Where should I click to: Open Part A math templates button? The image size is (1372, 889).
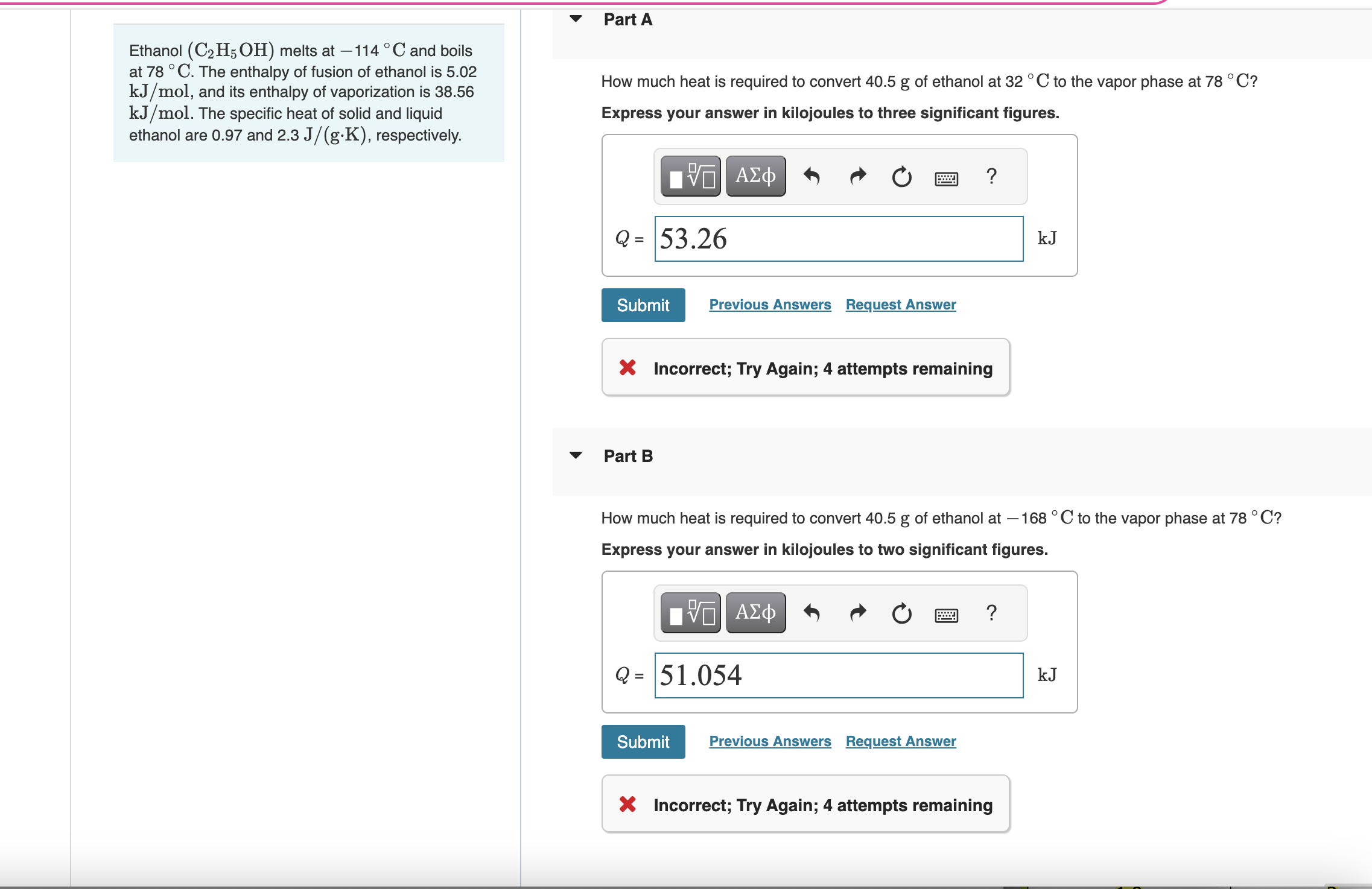[691, 177]
